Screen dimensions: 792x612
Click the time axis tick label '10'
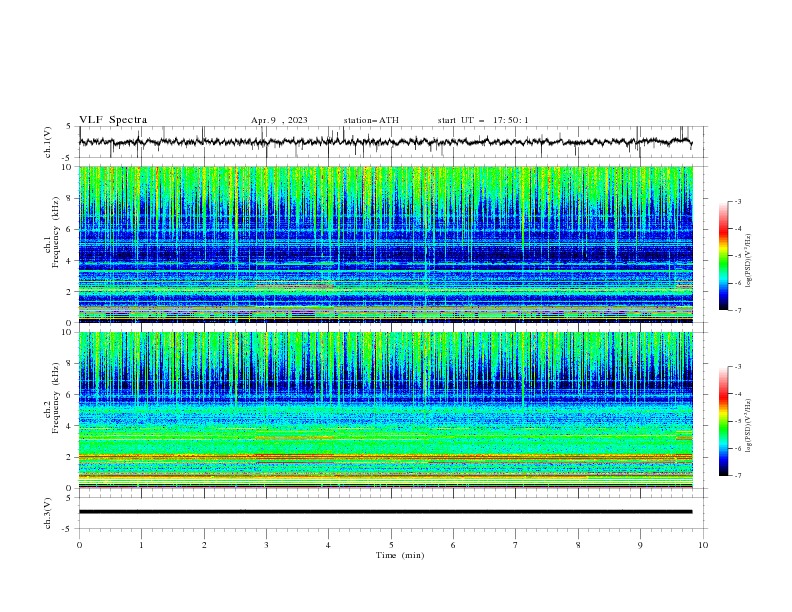[x=703, y=545]
